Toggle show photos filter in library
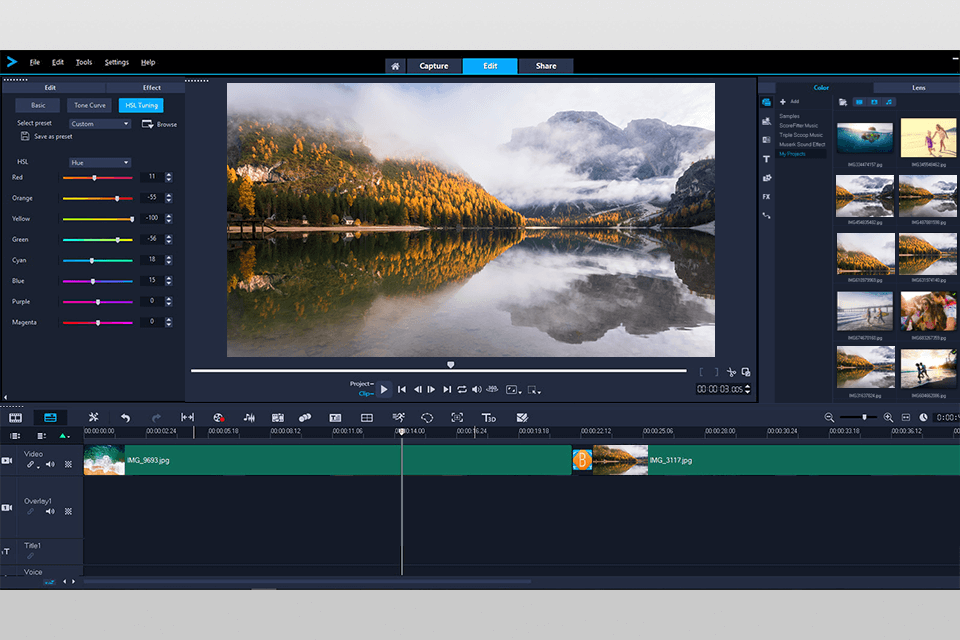Viewport: 960px width, 640px height. pos(874,102)
